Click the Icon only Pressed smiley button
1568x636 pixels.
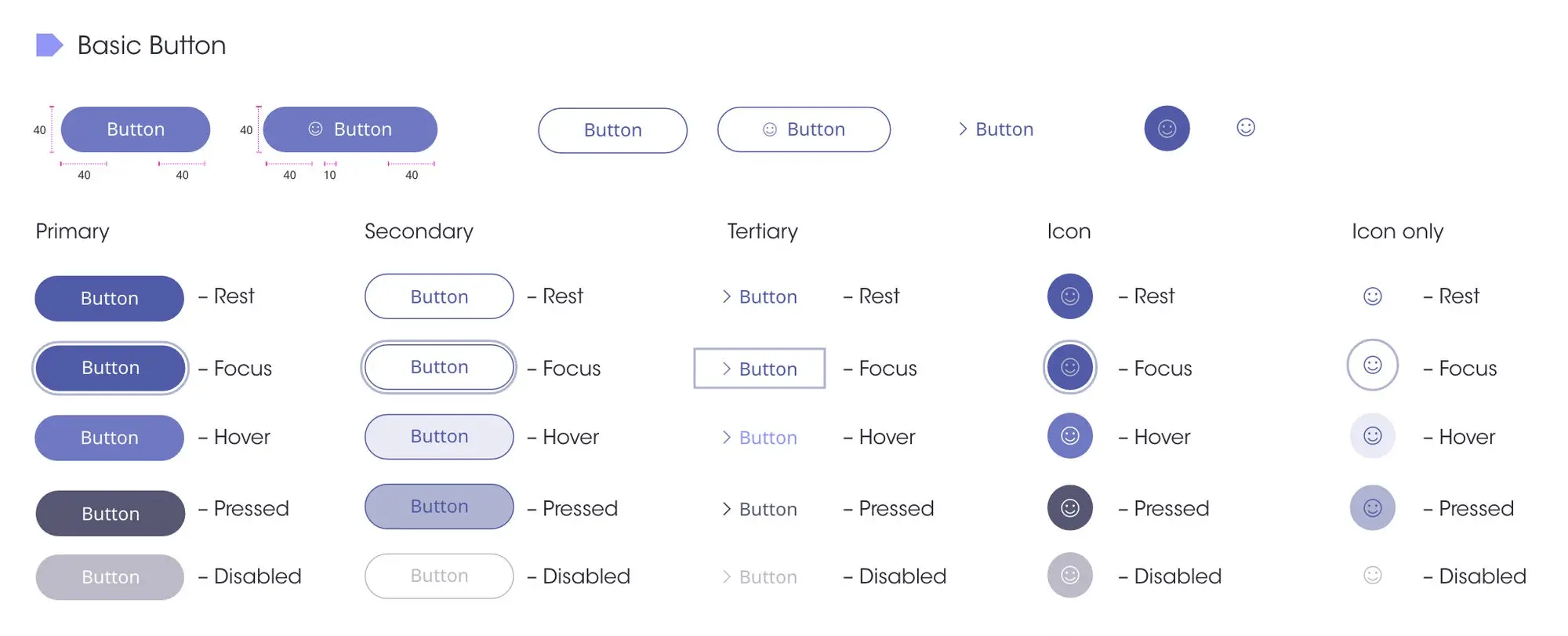click(x=1372, y=508)
